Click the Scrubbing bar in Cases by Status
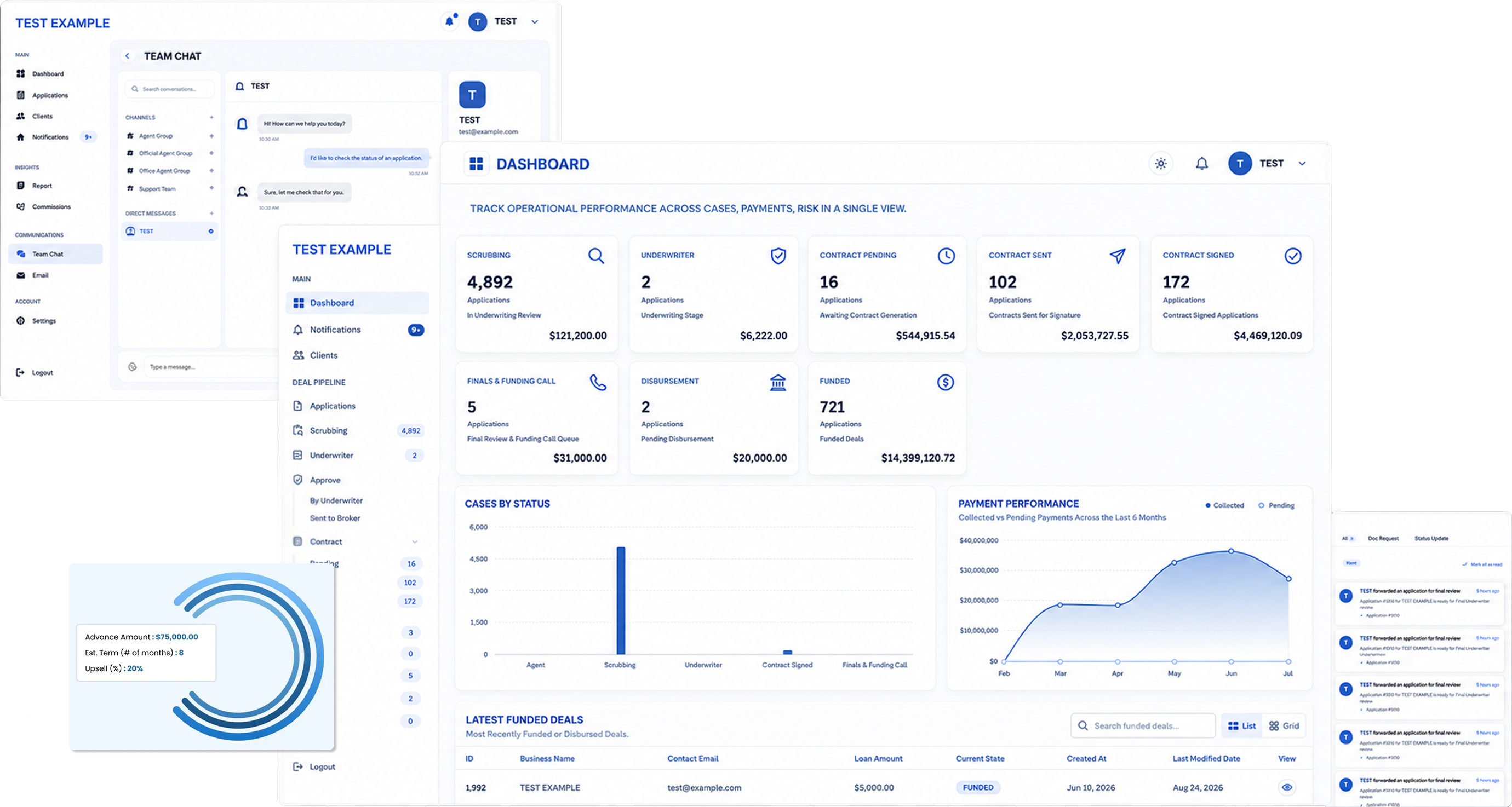The image size is (1512, 807). [620, 601]
